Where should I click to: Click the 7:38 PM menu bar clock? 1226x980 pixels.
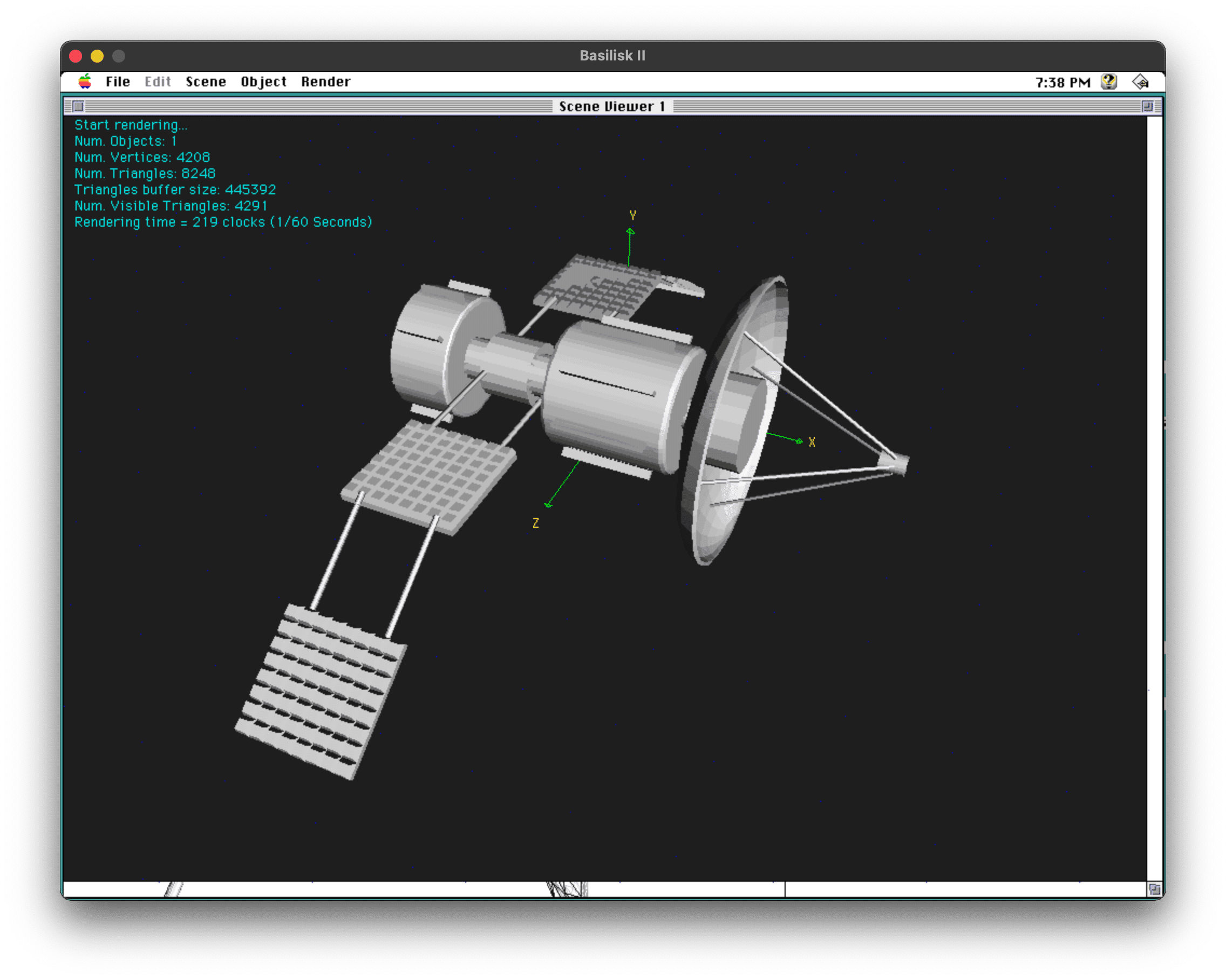point(1062,83)
